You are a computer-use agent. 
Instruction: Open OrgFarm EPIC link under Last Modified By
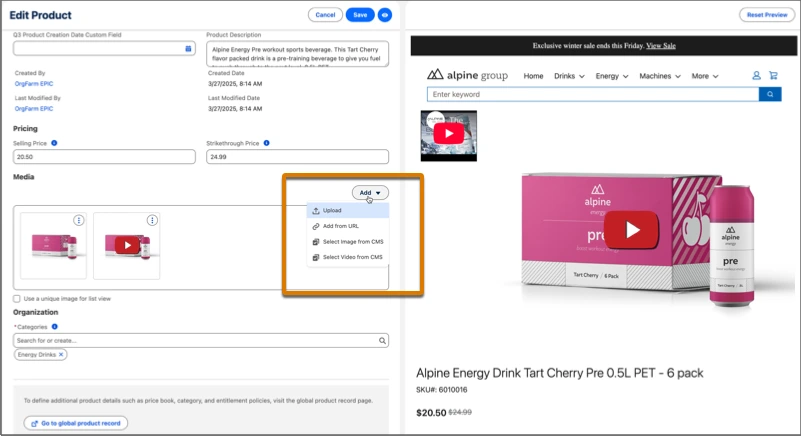34,108
